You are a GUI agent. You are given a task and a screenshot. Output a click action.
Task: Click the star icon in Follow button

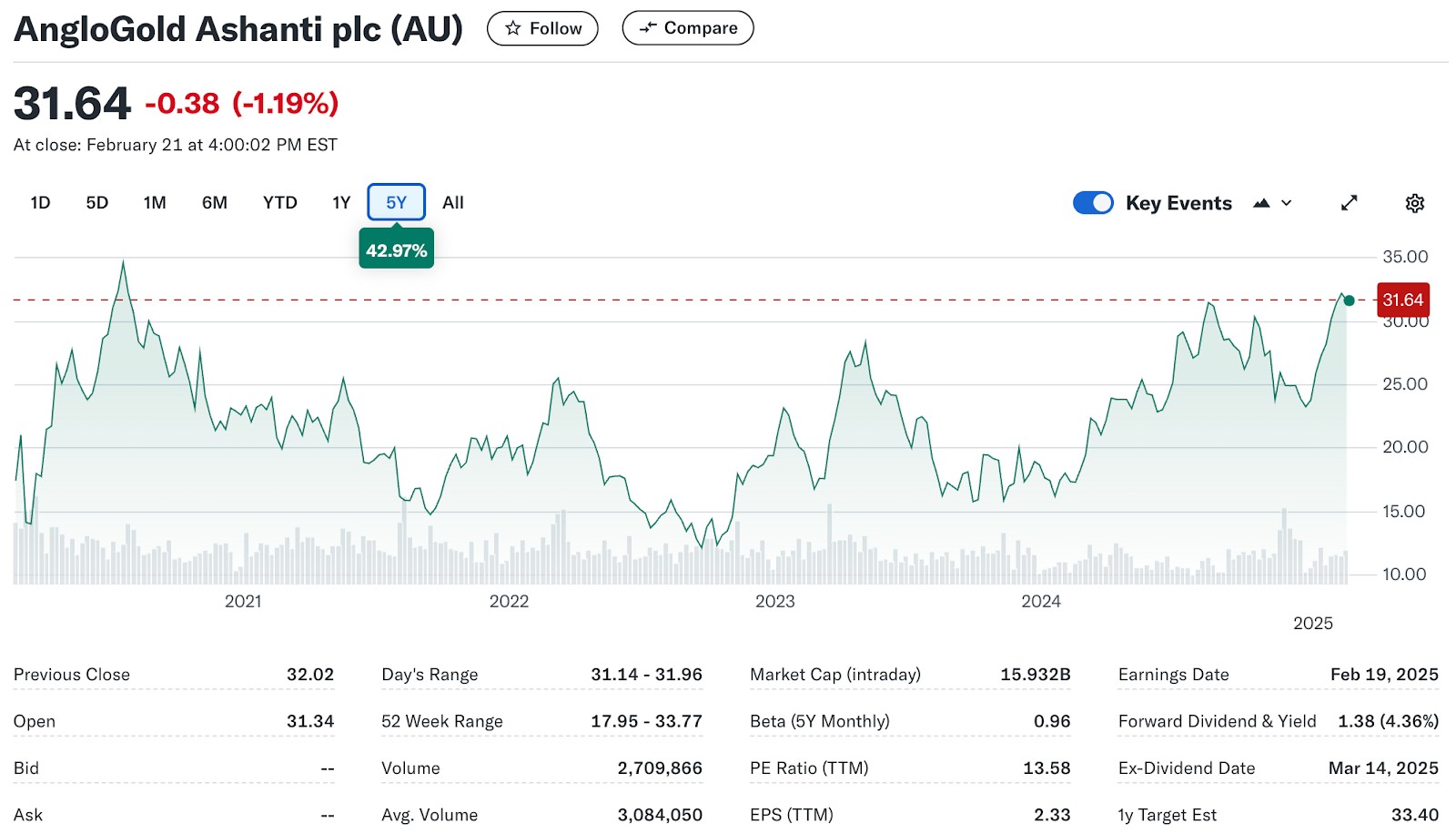click(x=513, y=28)
